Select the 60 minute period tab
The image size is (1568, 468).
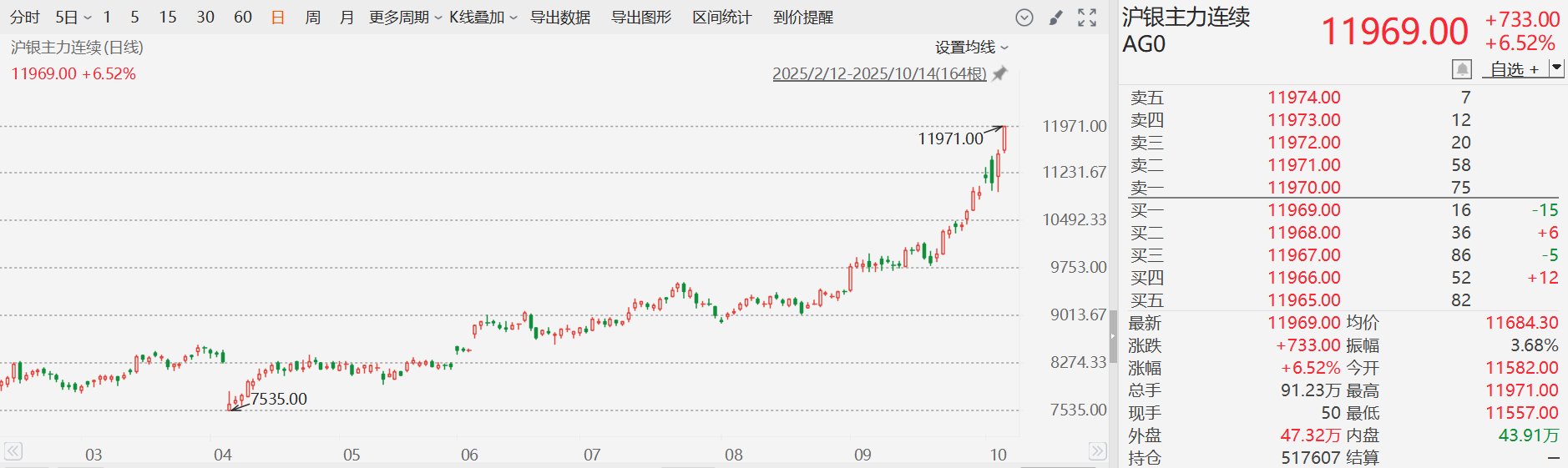pos(243,18)
